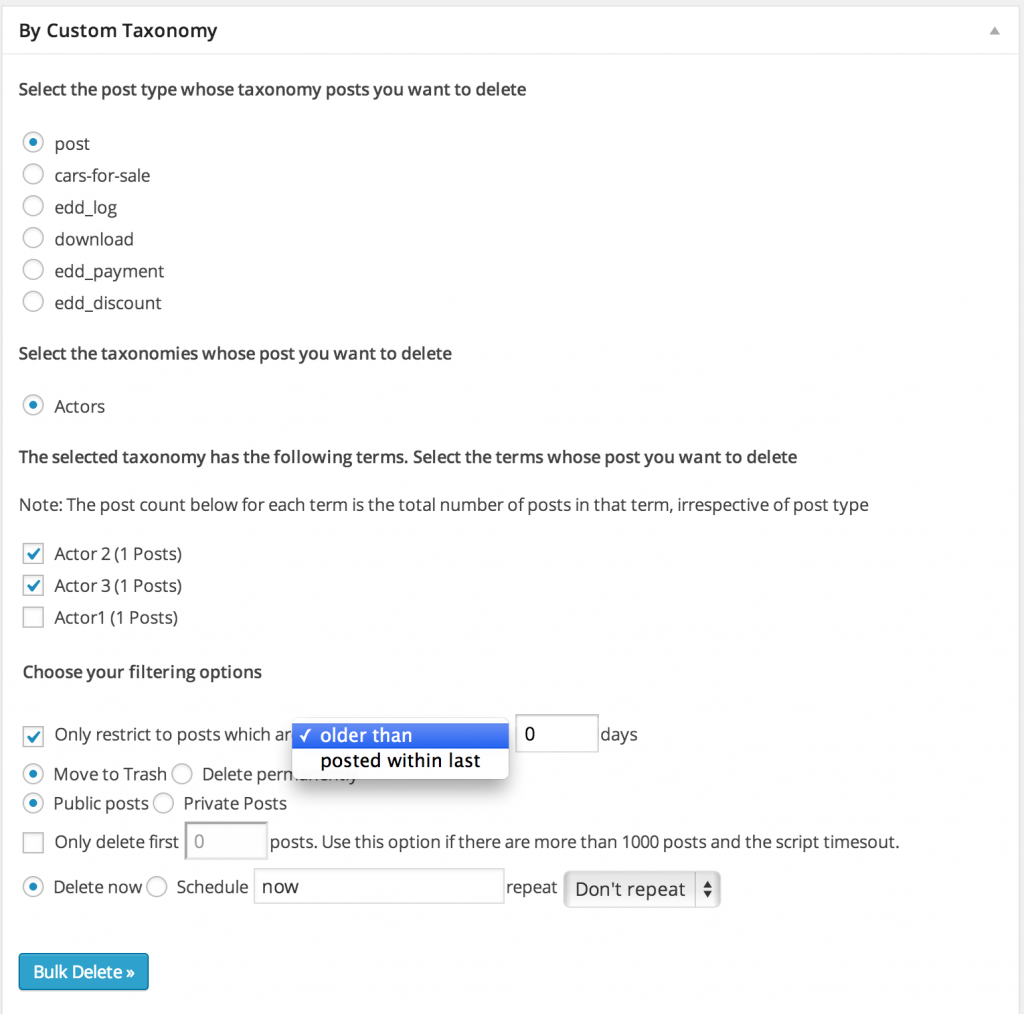The height and width of the screenshot is (1014, 1024).
Task: Uncheck the Actor 2 term
Action: click(x=32, y=553)
